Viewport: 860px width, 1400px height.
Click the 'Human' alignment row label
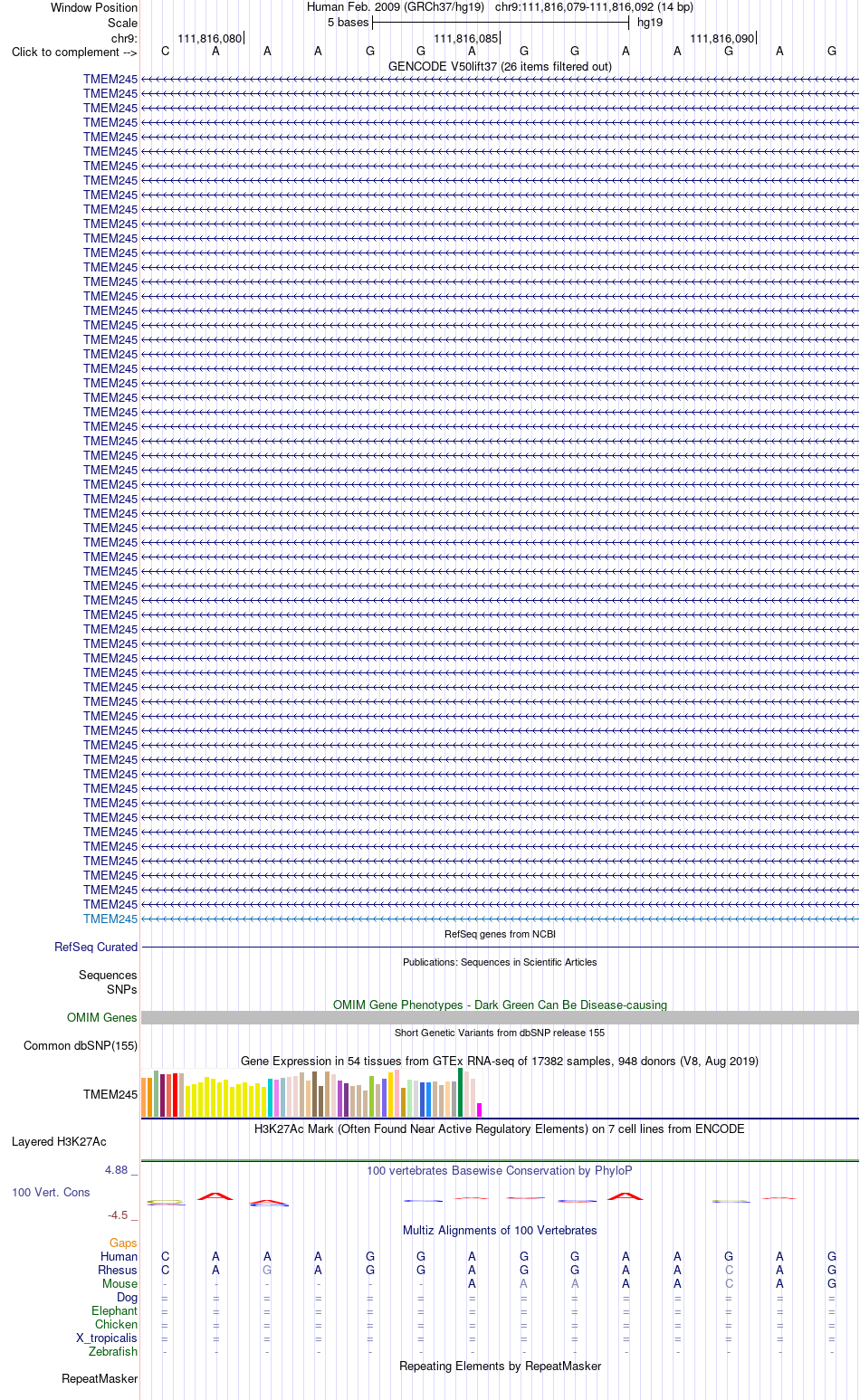pyautogui.click(x=119, y=1256)
